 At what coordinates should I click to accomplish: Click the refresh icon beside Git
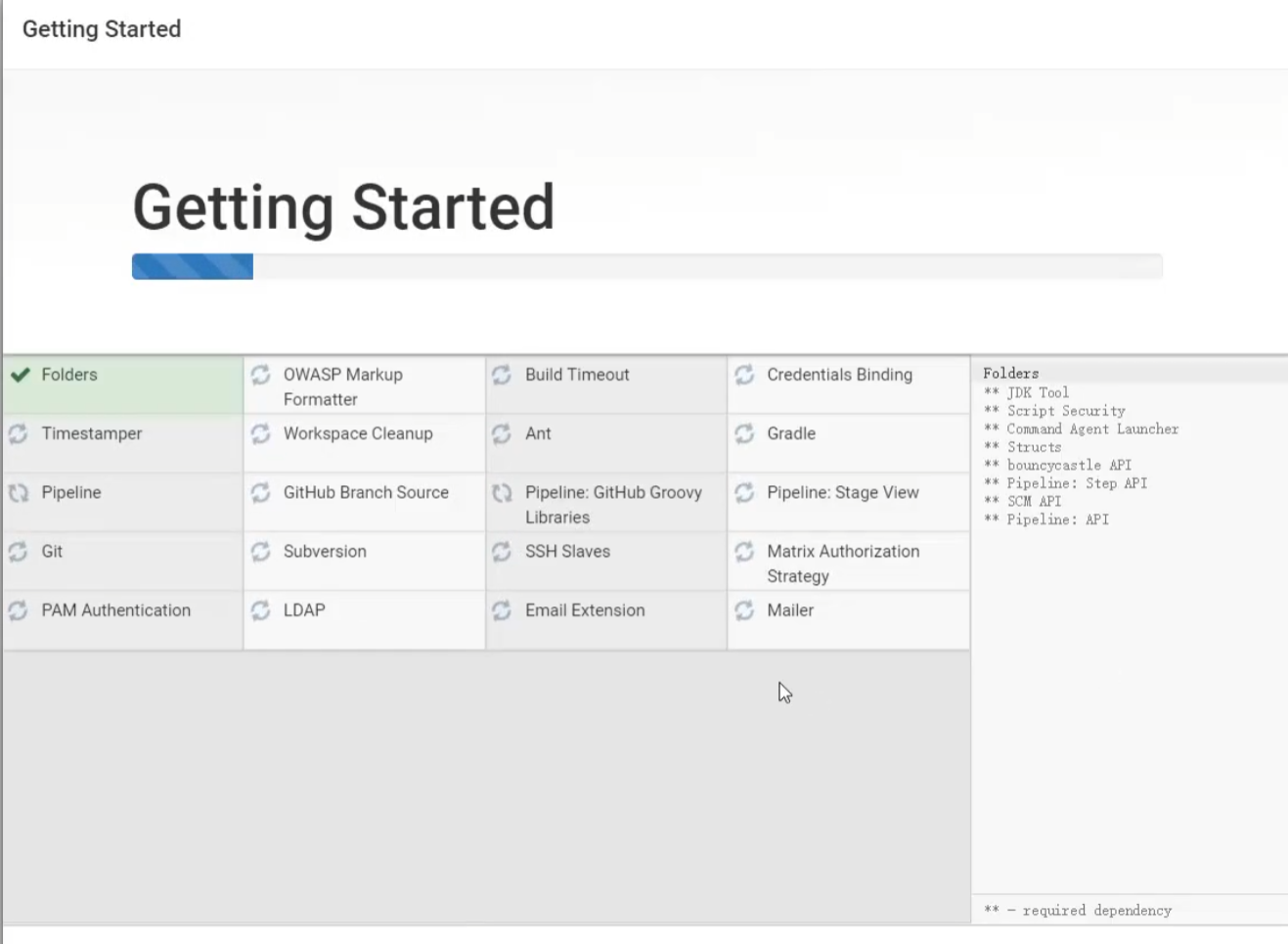point(19,552)
